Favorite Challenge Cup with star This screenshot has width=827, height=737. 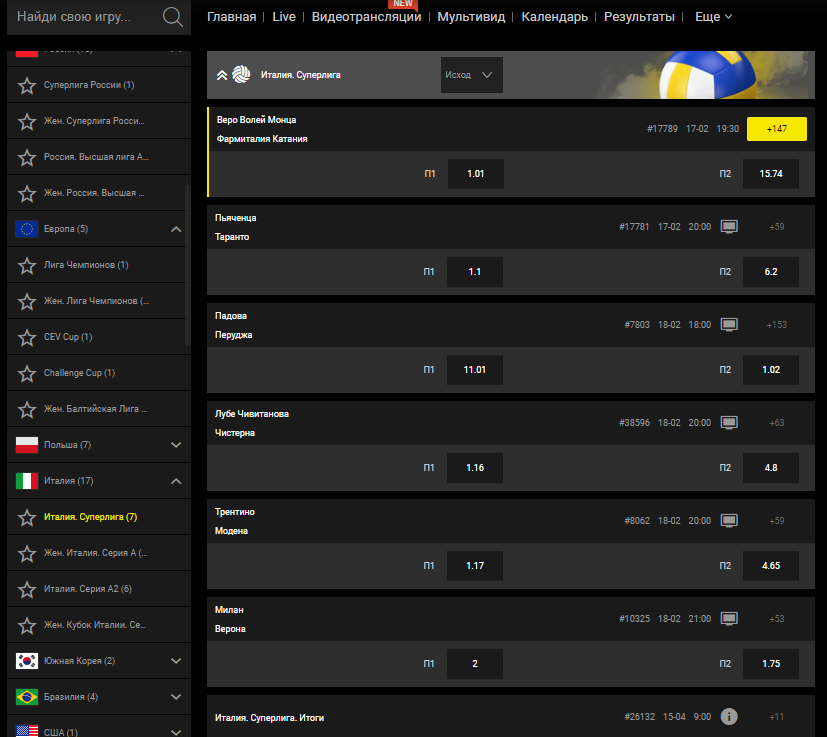tap(27, 373)
